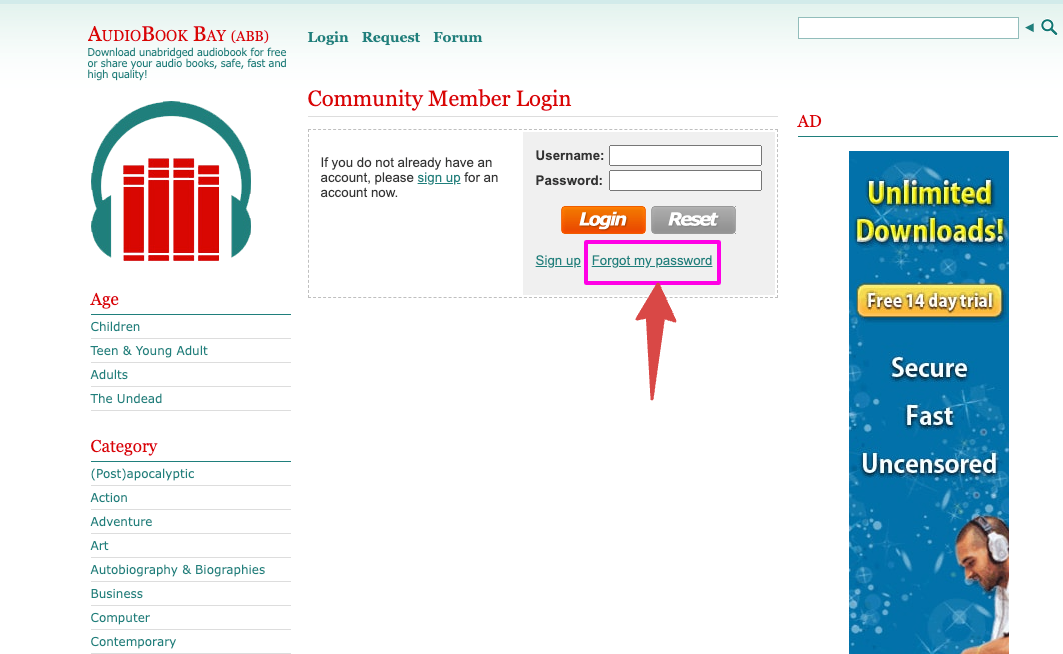Screen dimensions: 1063x654
Task: Open the Children age category
Action: (115, 327)
